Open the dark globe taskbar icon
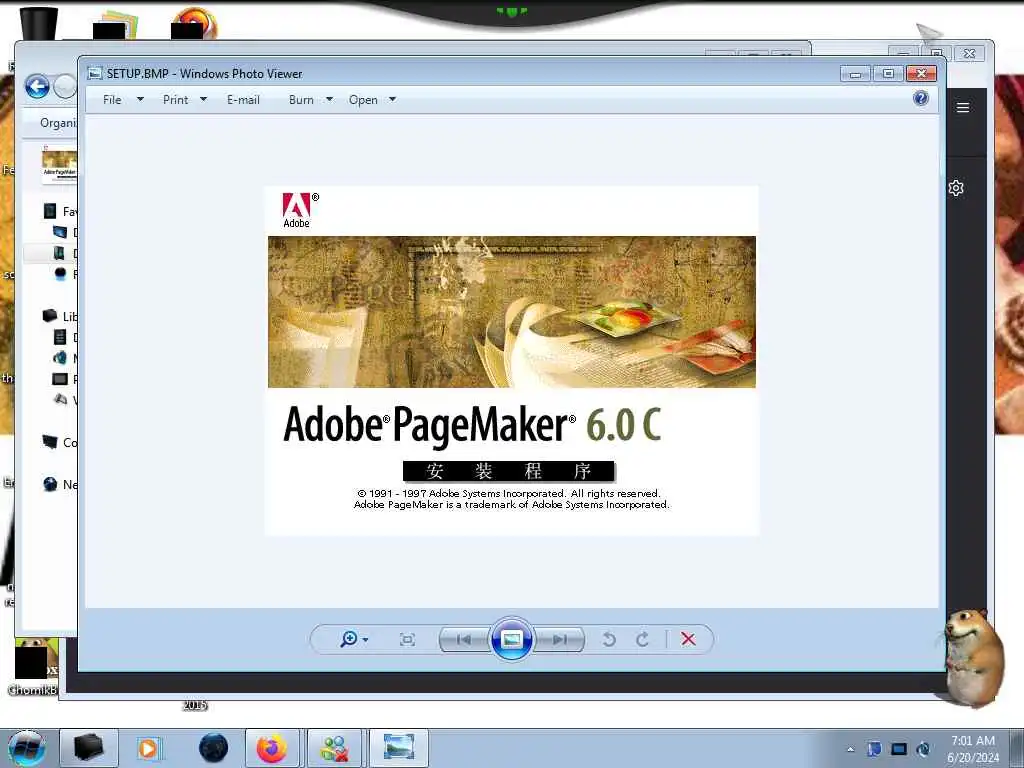Image resolution: width=1024 pixels, height=768 pixels. 214,748
